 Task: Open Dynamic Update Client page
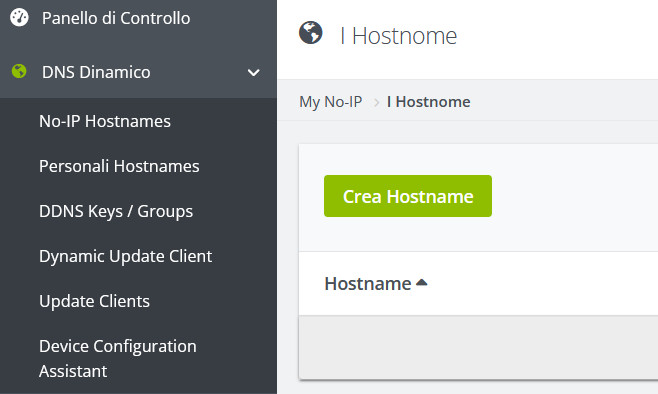click(x=125, y=256)
